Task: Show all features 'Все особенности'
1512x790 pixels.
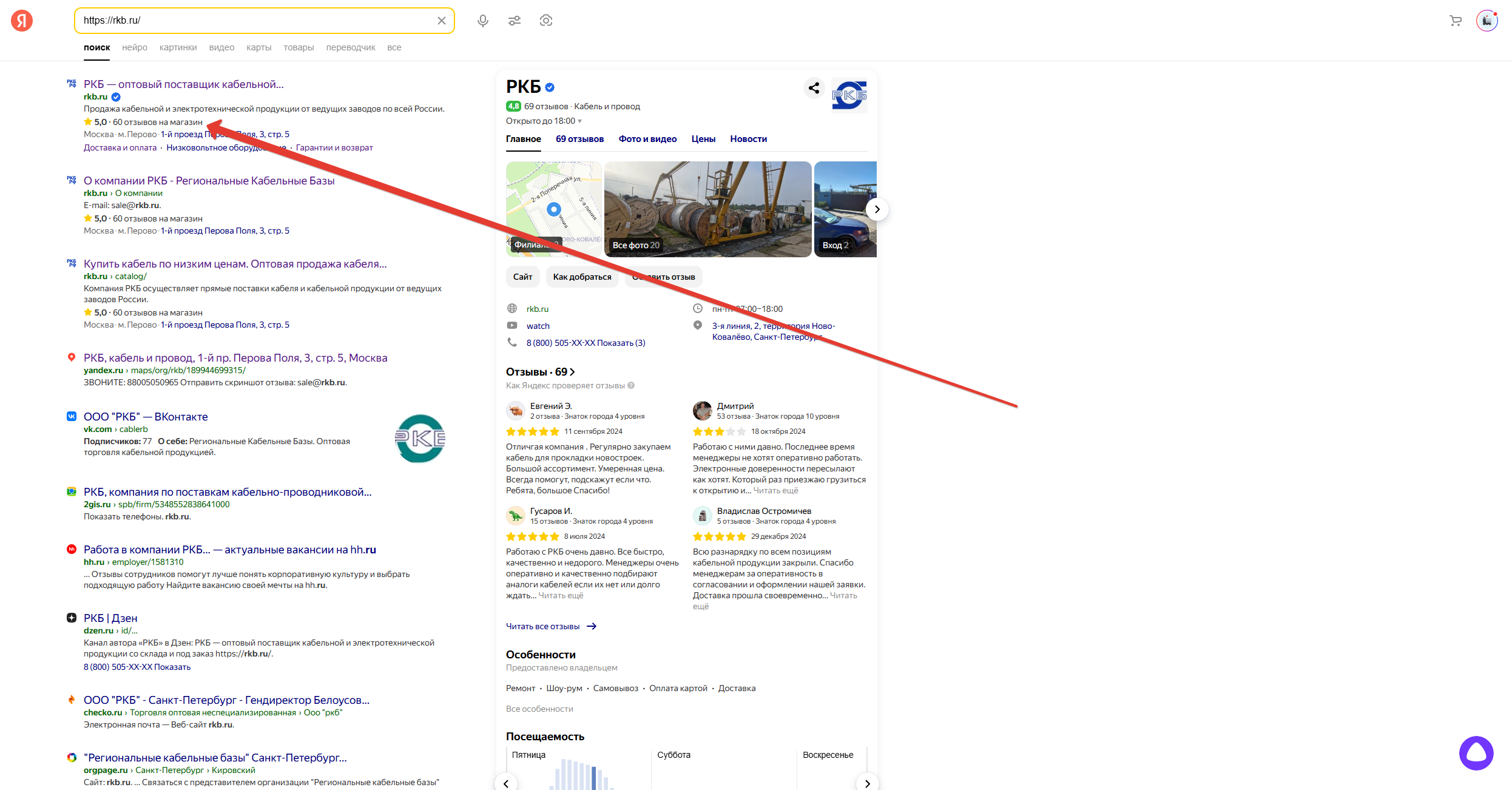Action: pyautogui.click(x=539, y=709)
